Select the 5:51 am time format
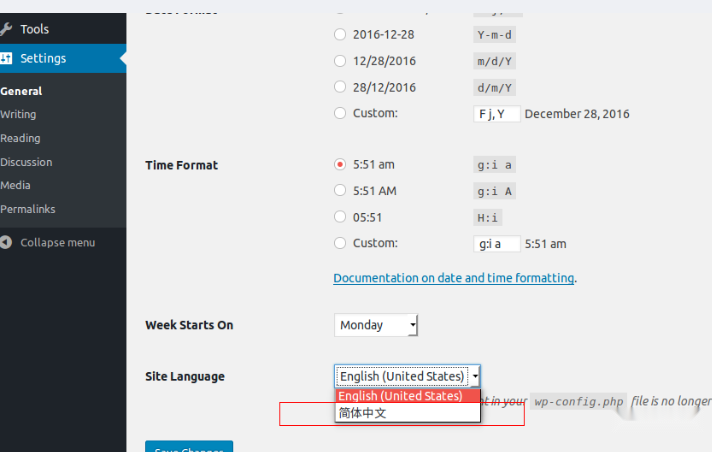Image resolution: width=712 pixels, height=452 pixels. pos(340,164)
